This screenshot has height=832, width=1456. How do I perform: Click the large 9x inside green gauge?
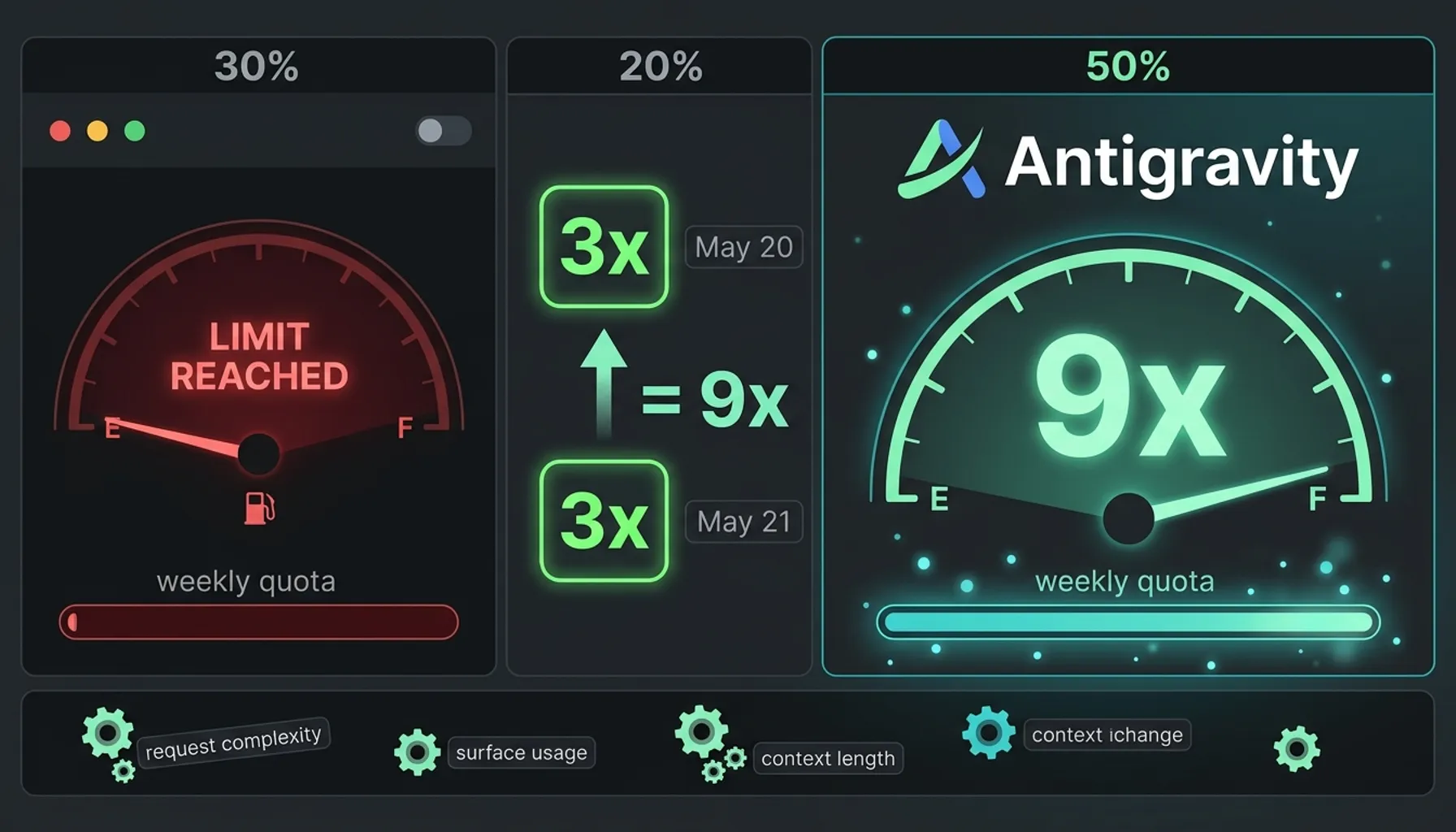(x=1129, y=398)
